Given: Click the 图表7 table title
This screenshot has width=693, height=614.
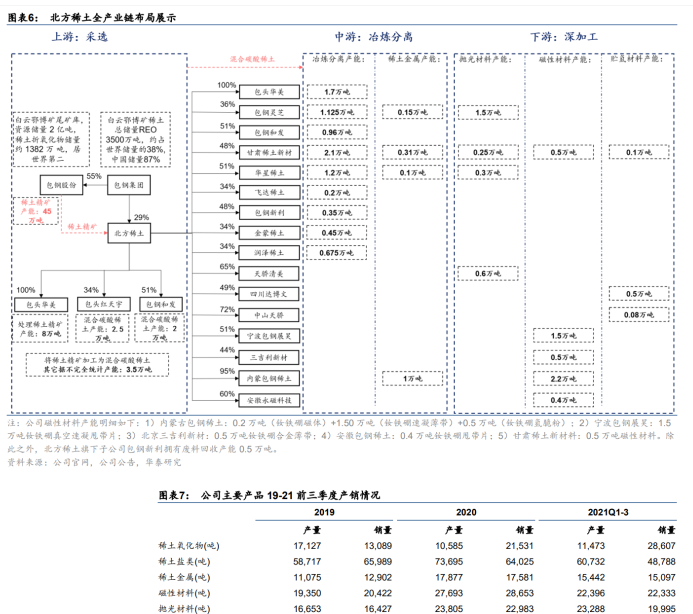Looking at the screenshot, I should pos(269,495).
